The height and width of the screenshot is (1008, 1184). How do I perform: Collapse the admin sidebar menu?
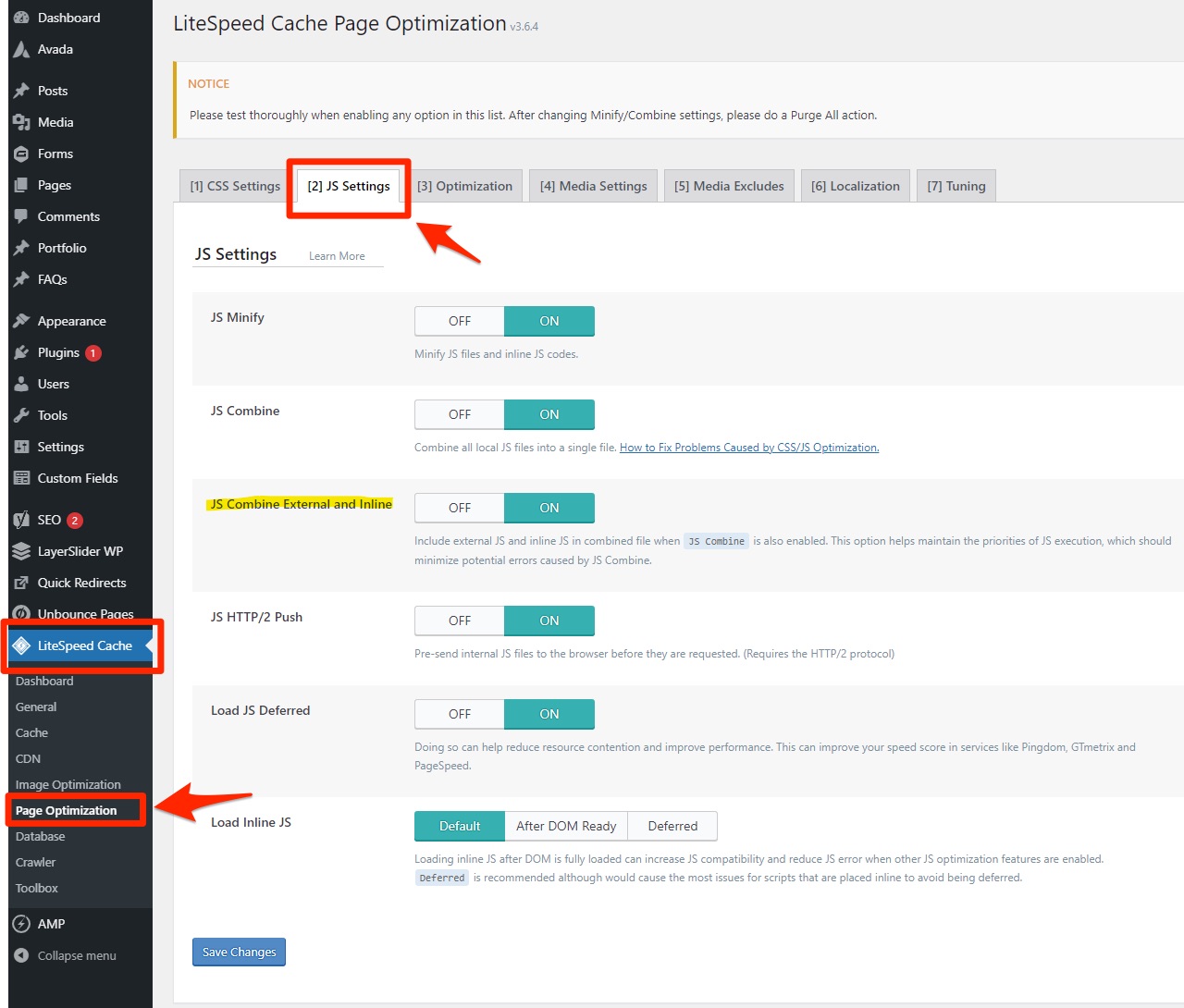(76, 955)
